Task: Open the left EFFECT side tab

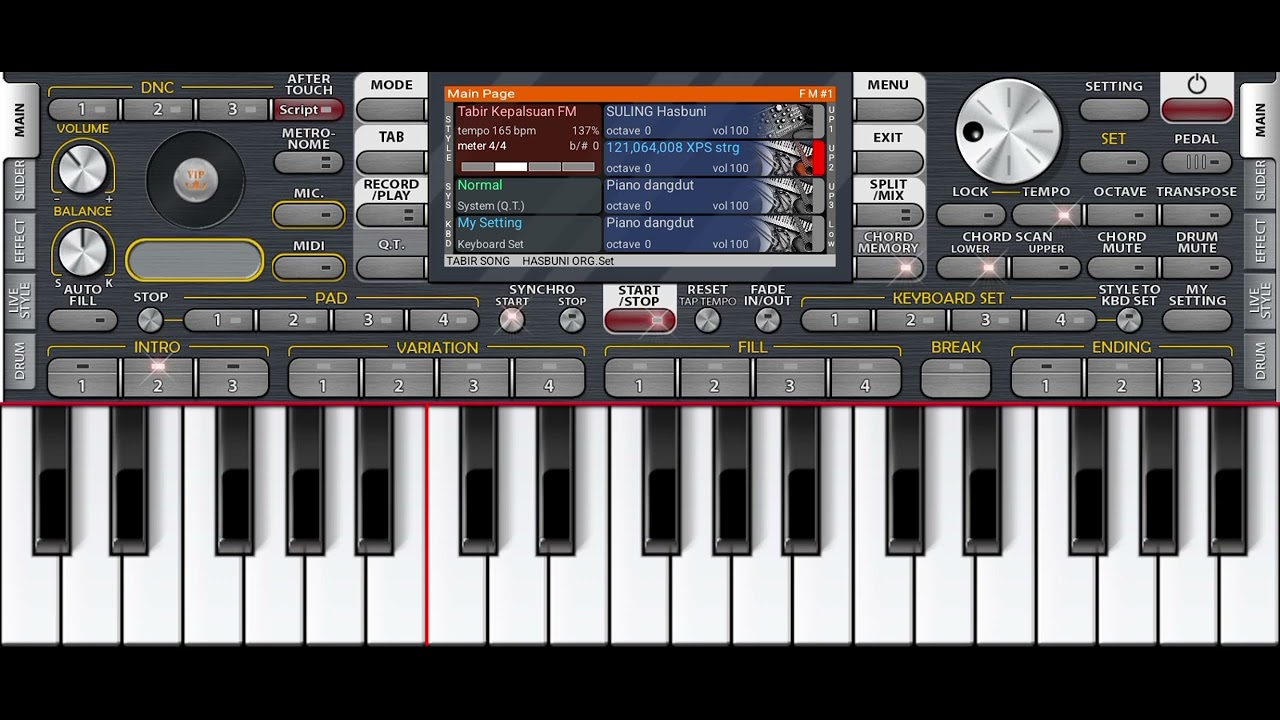Action: click(19, 241)
